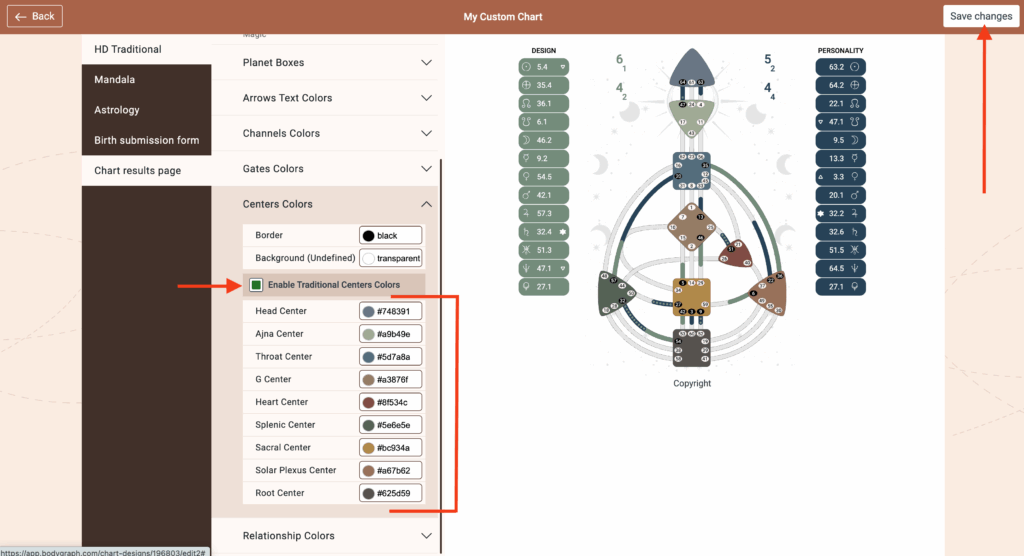This screenshot has height=556, width=1024.
Task: Click the Heart center shape in bodygraph
Action: pyautogui.click(x=737, y=253)
